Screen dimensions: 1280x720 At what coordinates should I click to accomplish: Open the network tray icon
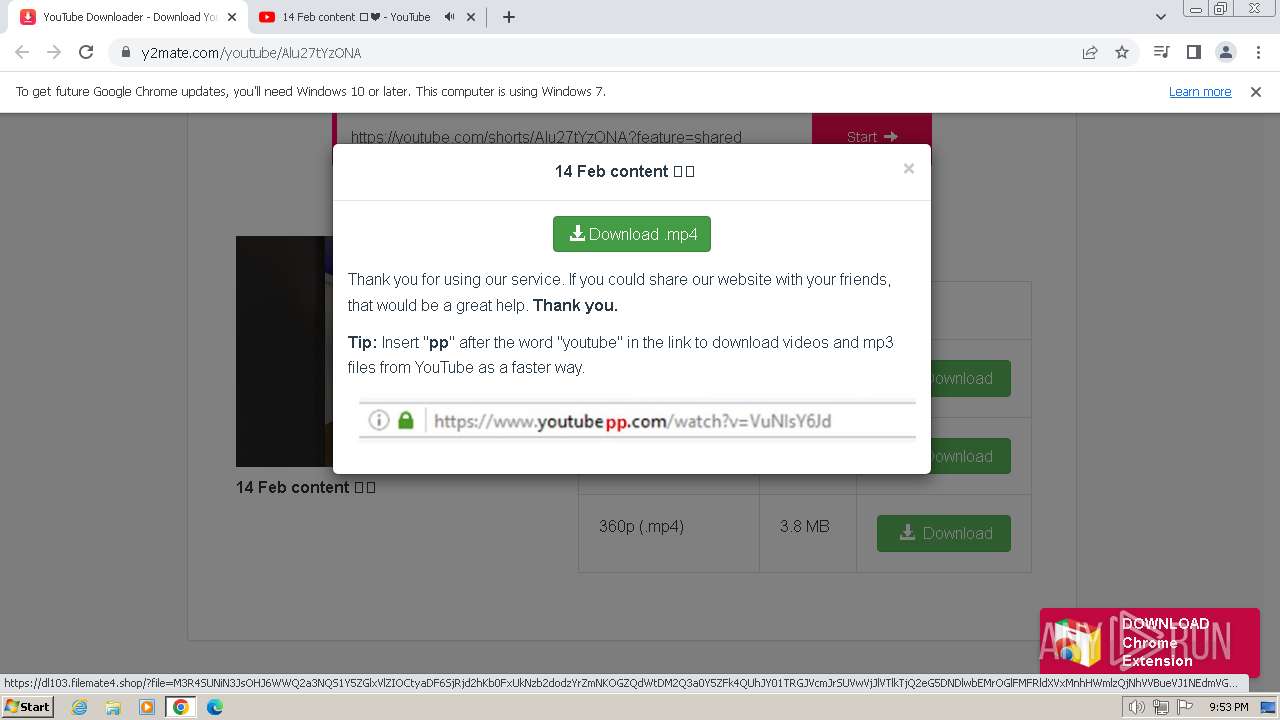[1161, 707]
